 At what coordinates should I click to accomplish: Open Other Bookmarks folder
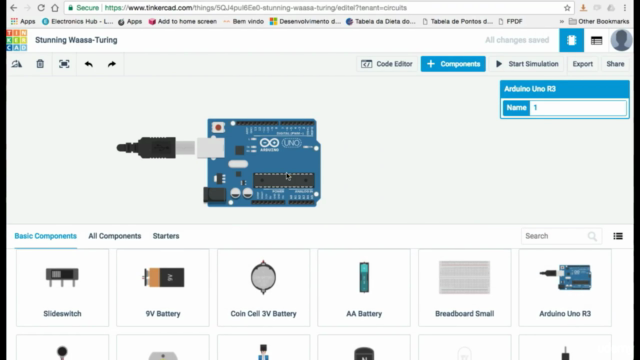599,21
